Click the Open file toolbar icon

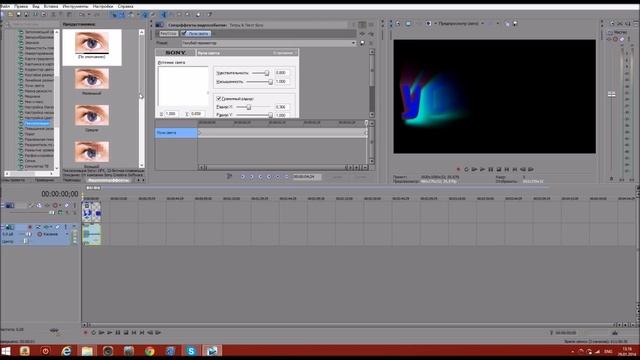coord(11,14)
